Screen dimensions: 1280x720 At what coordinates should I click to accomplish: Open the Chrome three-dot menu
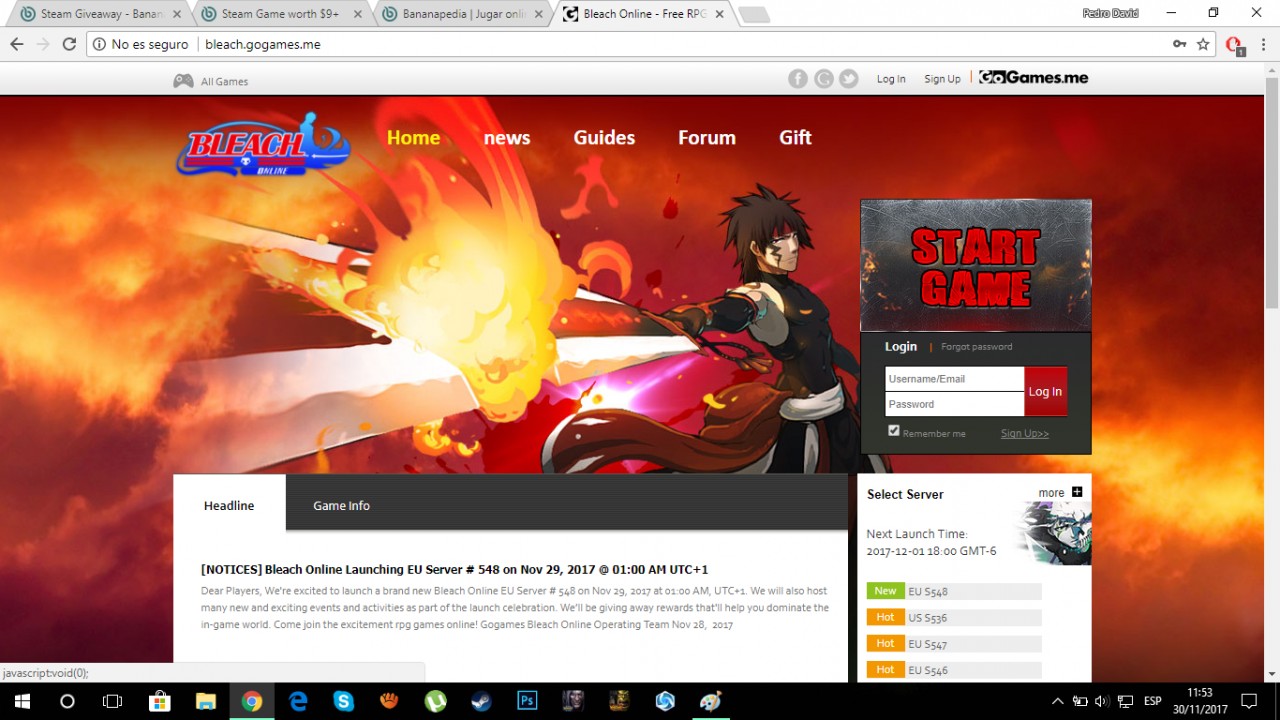pos(1264,44)
